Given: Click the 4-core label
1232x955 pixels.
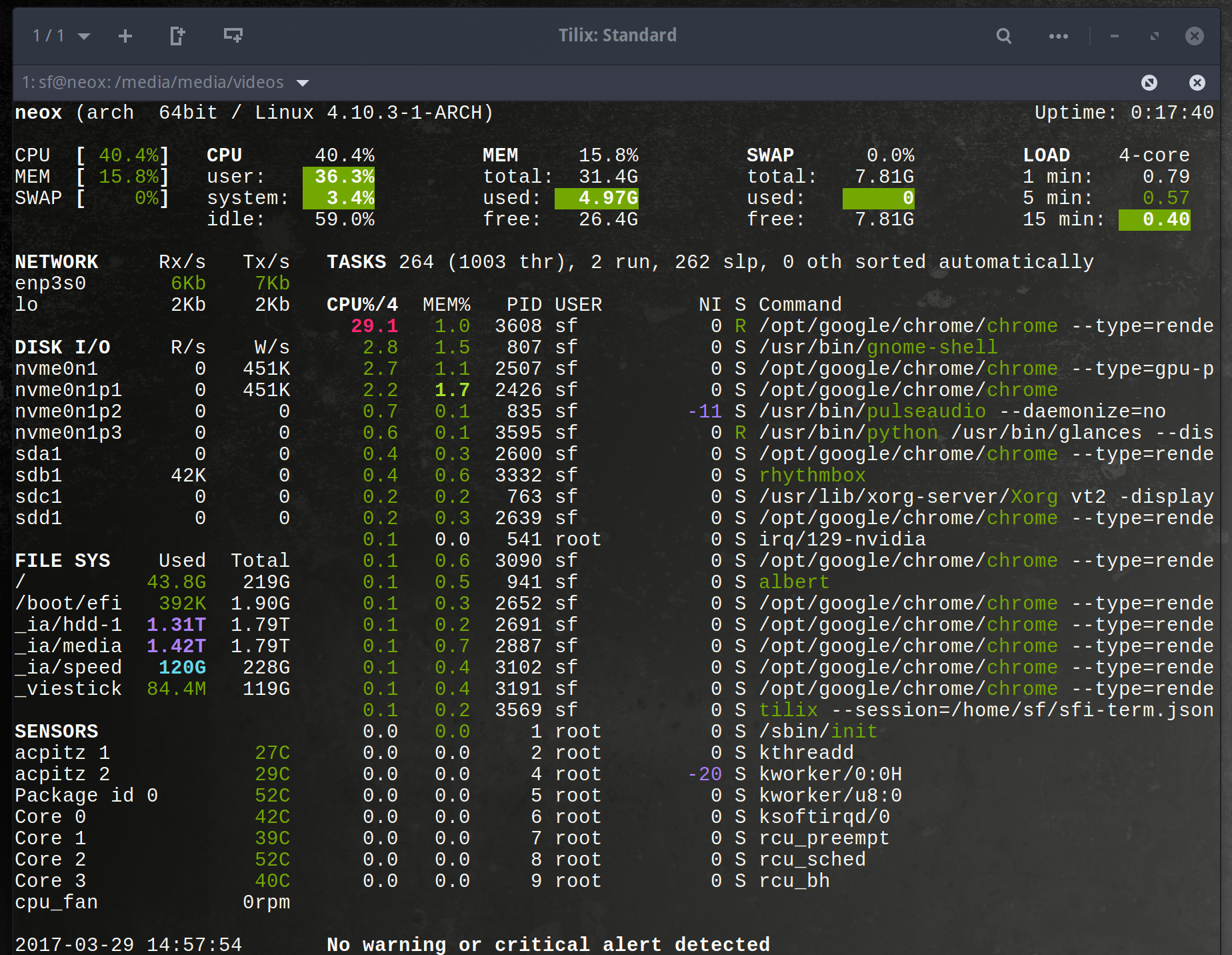Looking at the screenshot, I should 1155,155.
